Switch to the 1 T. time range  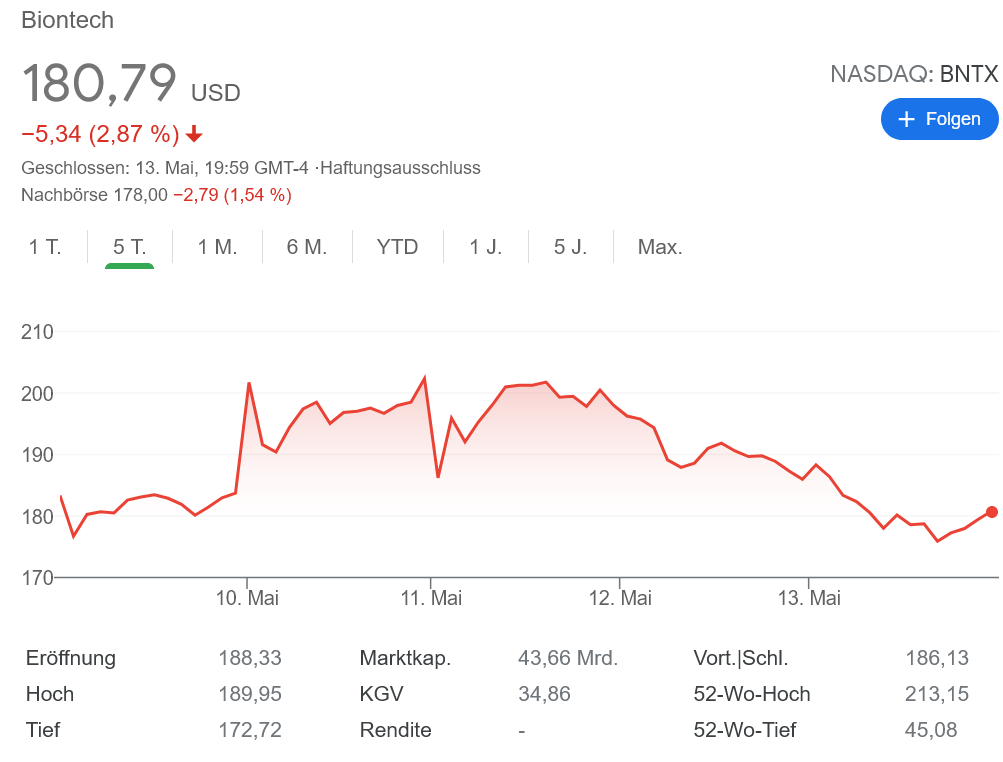tap(45, 247)
